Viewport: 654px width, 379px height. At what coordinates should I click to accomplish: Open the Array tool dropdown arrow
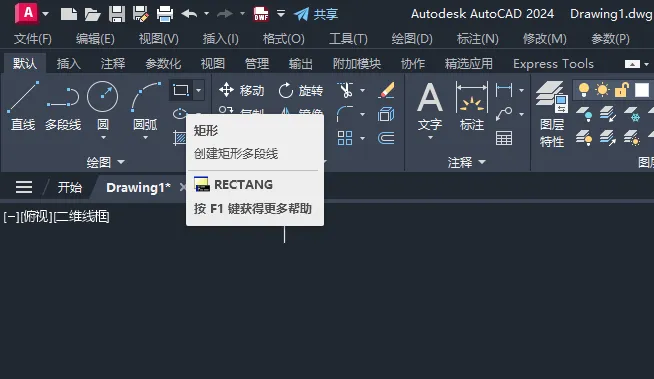362,138
